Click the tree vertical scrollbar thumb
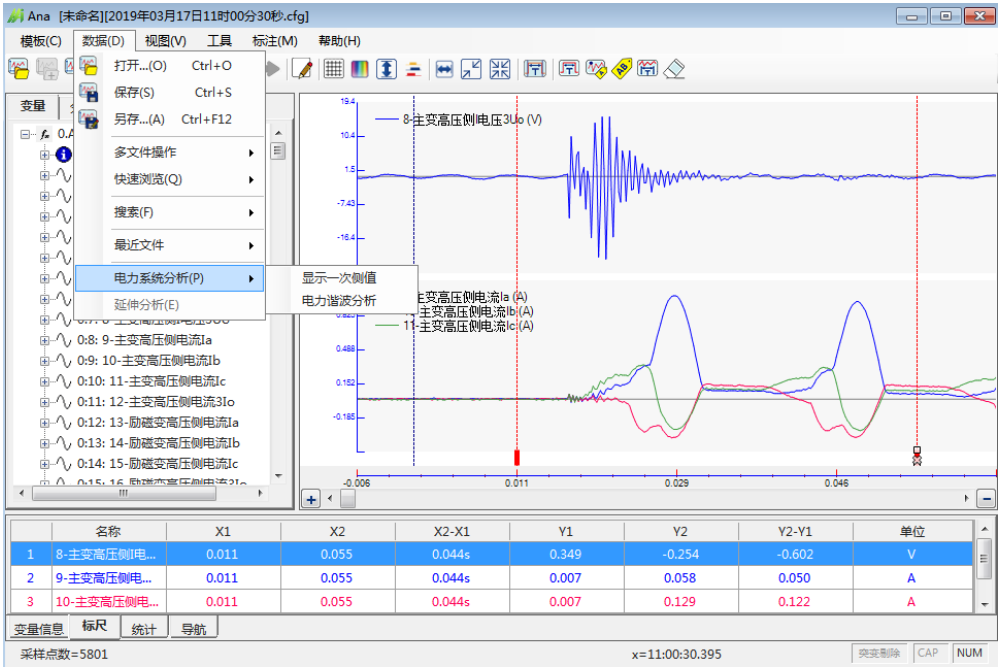Image resolution: width=1002 pixels, height=671 pixels. click(x=278, y=151)
